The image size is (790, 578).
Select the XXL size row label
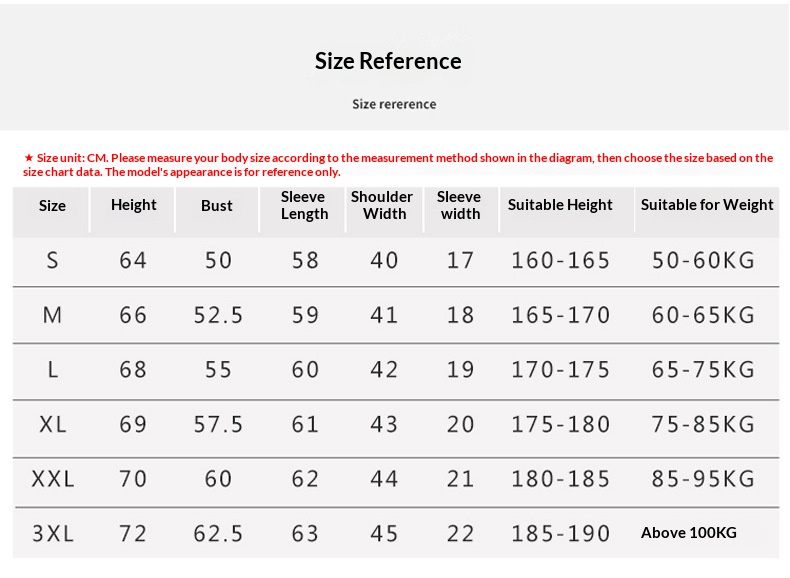[x=53, y=479]
